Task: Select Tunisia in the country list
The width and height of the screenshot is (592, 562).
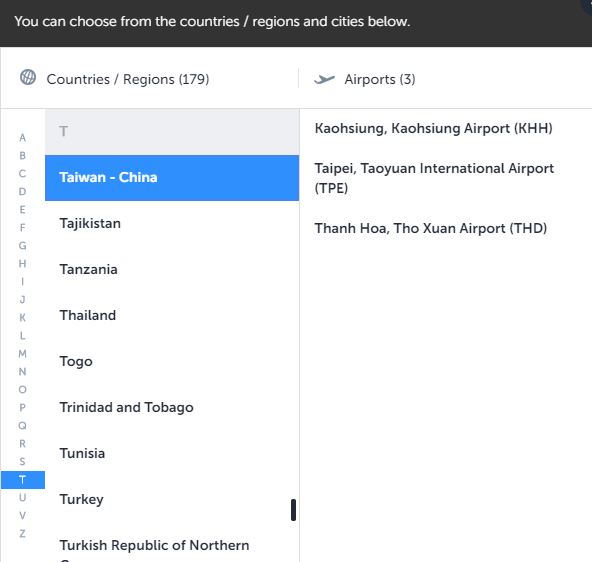Action: tap(172, 453)
